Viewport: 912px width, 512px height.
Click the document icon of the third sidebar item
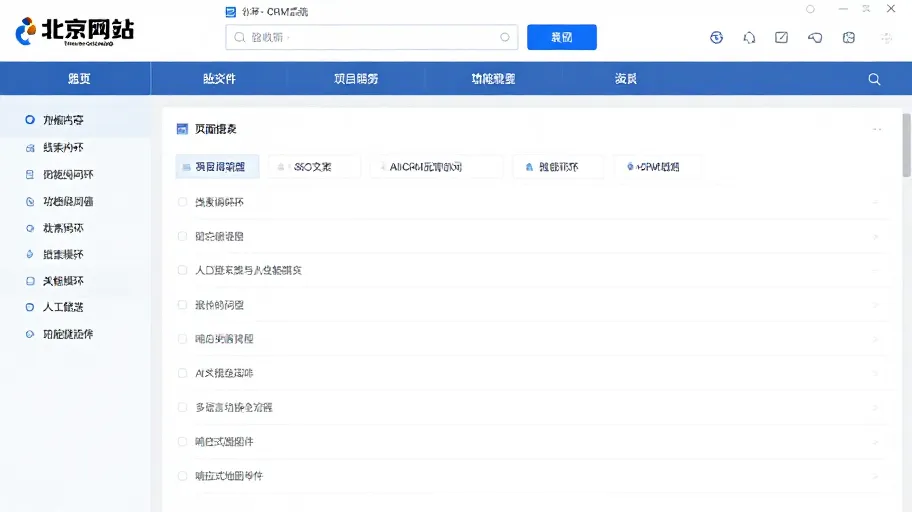30,175
